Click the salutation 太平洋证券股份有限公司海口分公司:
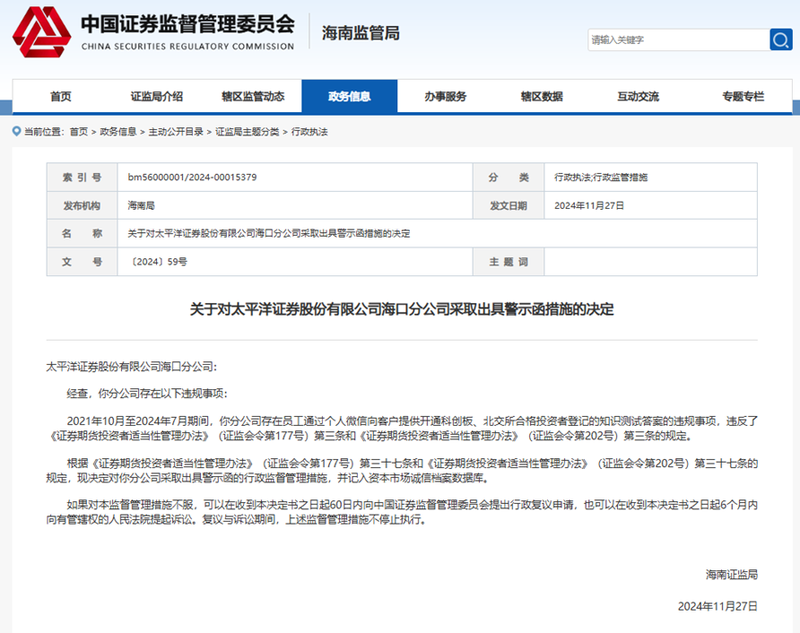The width and height of the screenshot is (800, 633). pos(132,367)
